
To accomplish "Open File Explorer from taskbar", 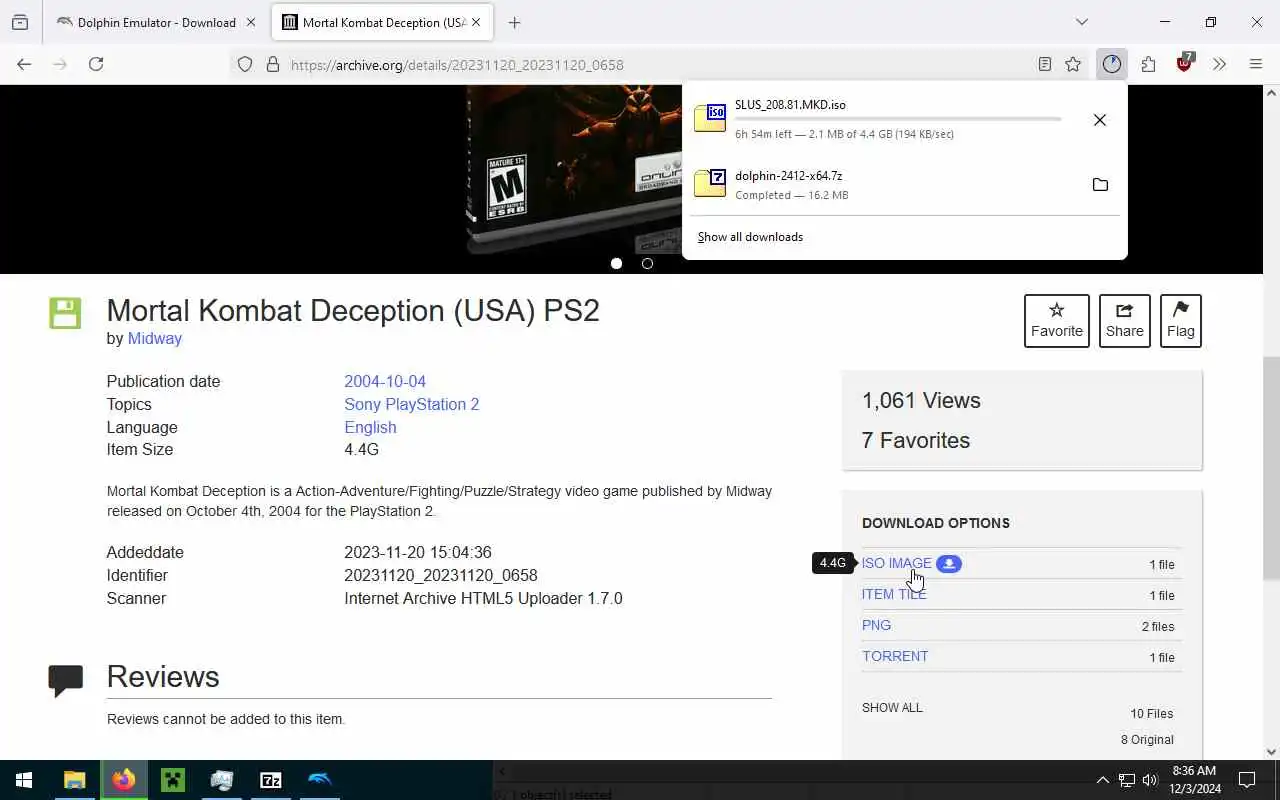I will coord(75,780).
